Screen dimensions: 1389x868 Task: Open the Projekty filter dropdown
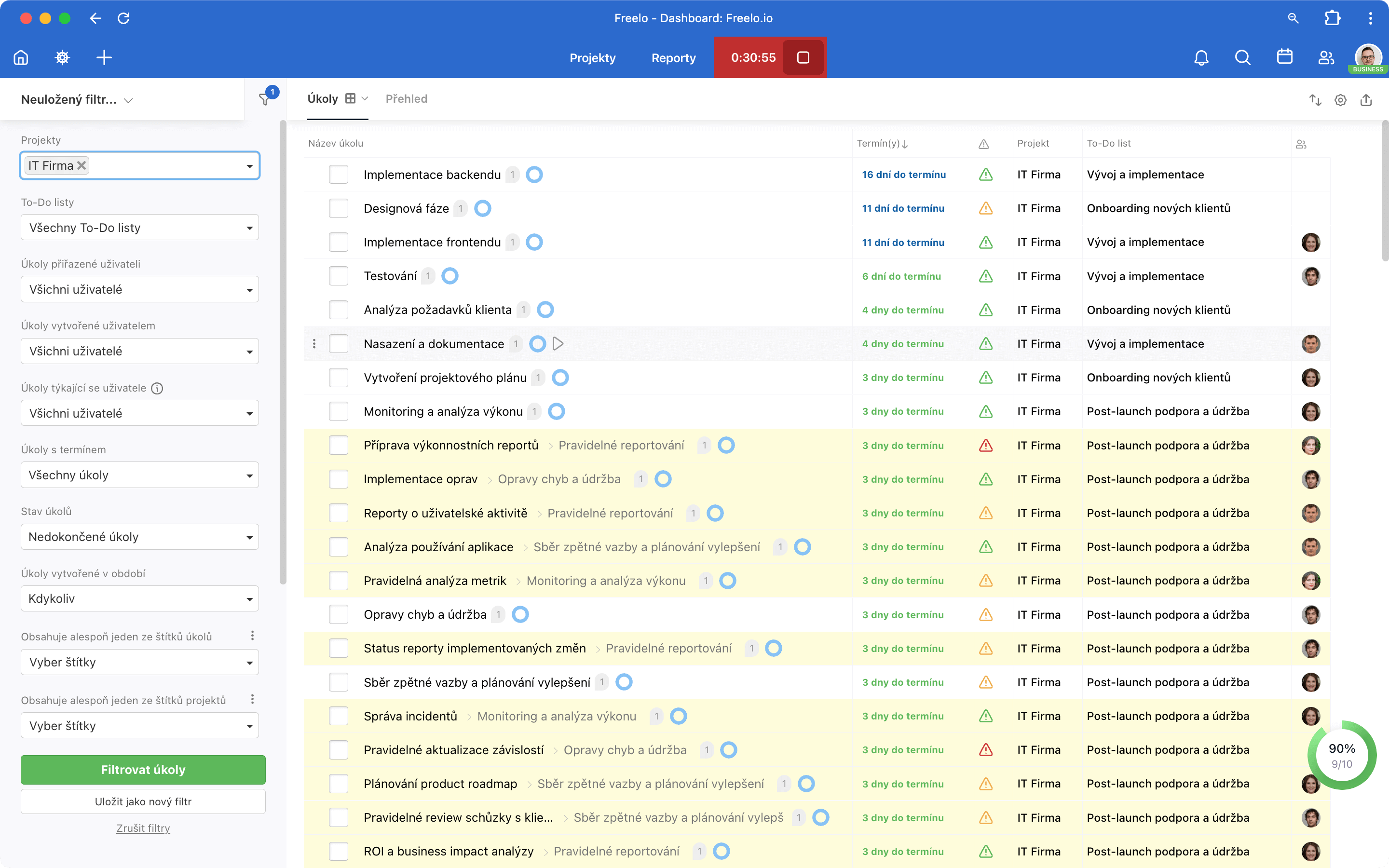pyautogui.click(x=140, y=165)
